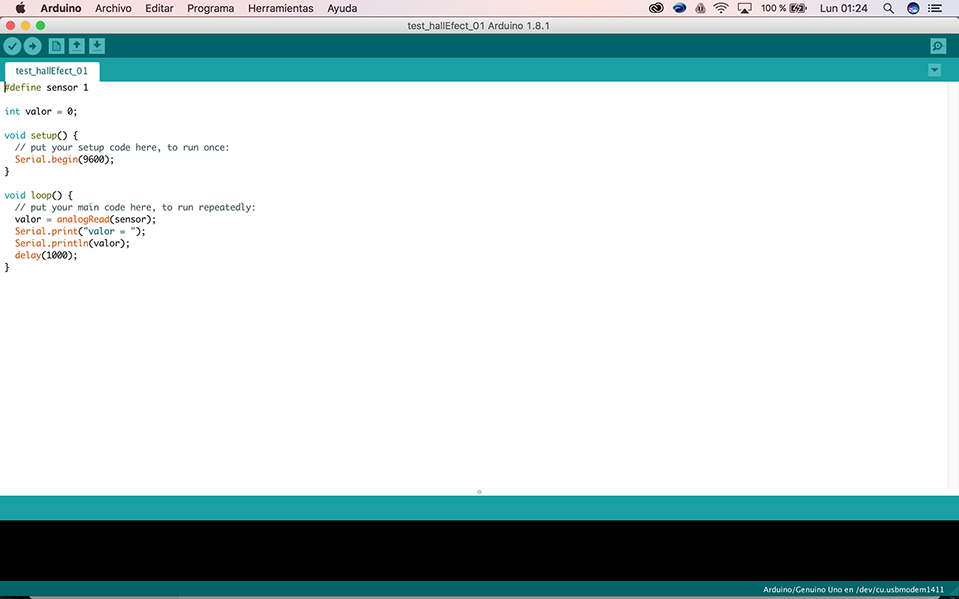The height and width of the screenshot is (599, 959).
Task: Click the blue swirl menu bar icon
Action: pyautogui.click(x=679, y=8)
